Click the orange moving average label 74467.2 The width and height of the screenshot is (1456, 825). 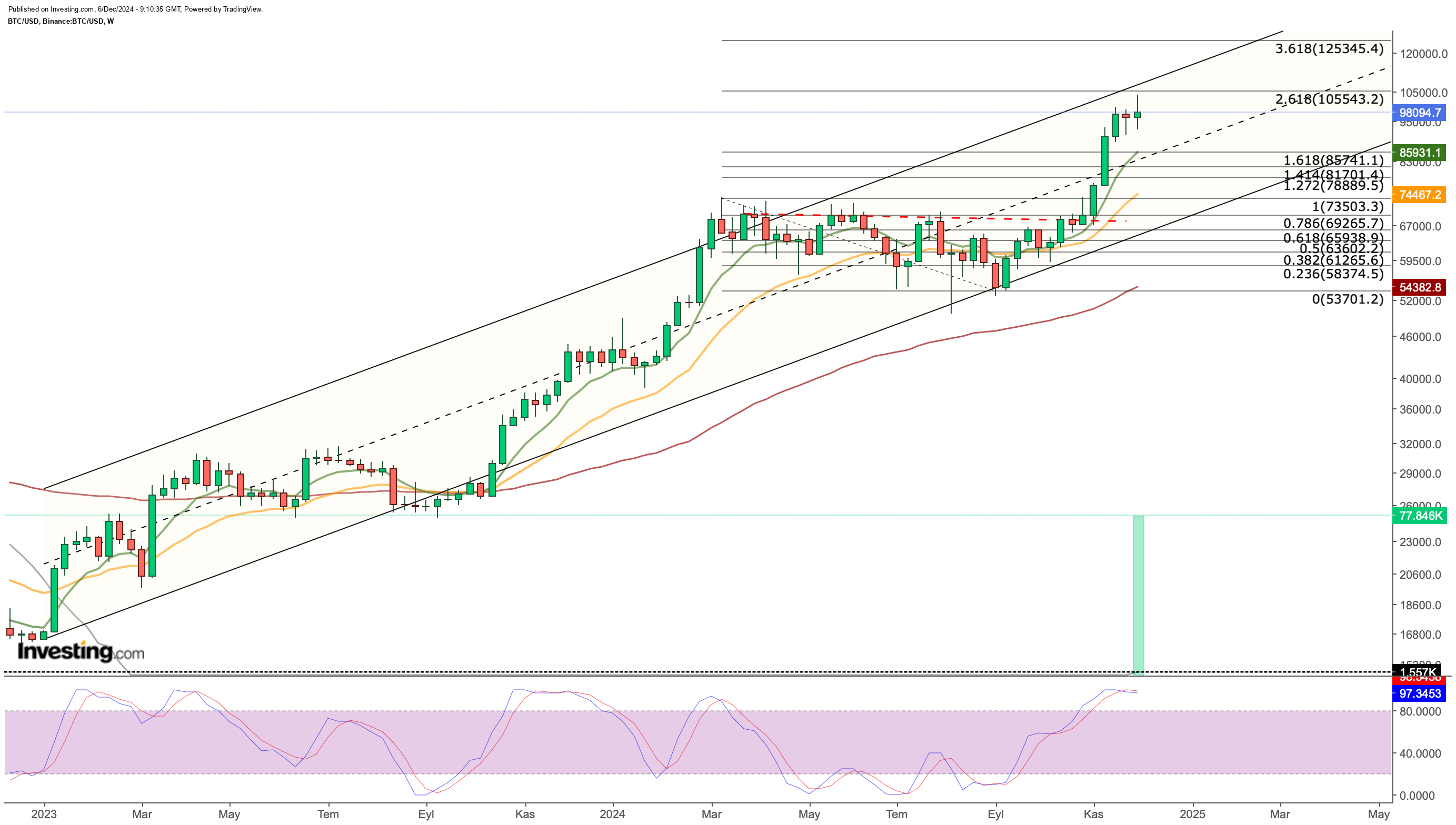pyautogui.click(x=1419, y=195)
